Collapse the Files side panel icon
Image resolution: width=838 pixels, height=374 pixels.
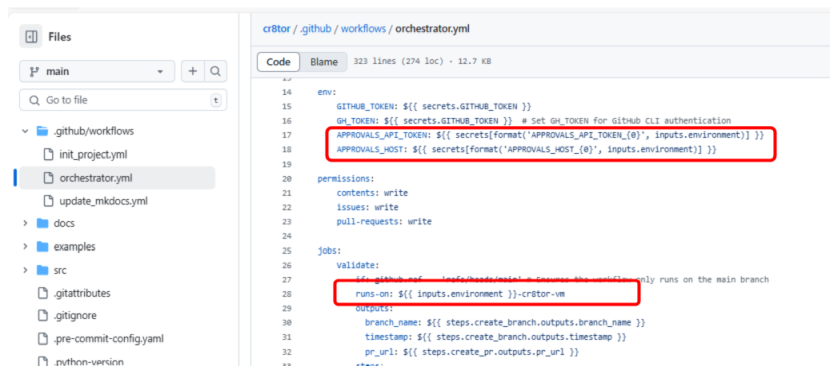tap(31, 37)
